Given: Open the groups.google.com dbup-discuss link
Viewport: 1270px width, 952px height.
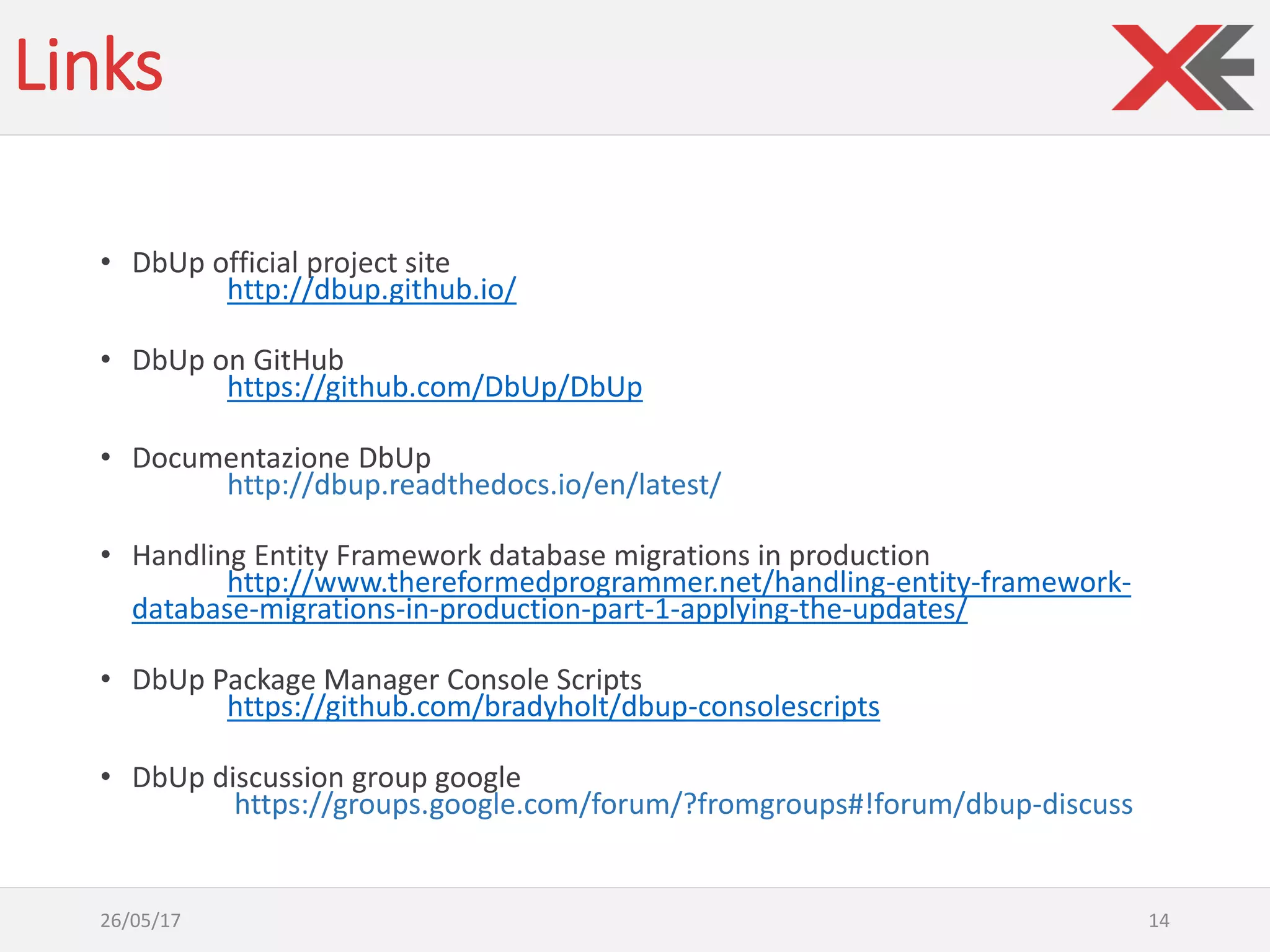Looking at the screenshot, I should point(683,804).
